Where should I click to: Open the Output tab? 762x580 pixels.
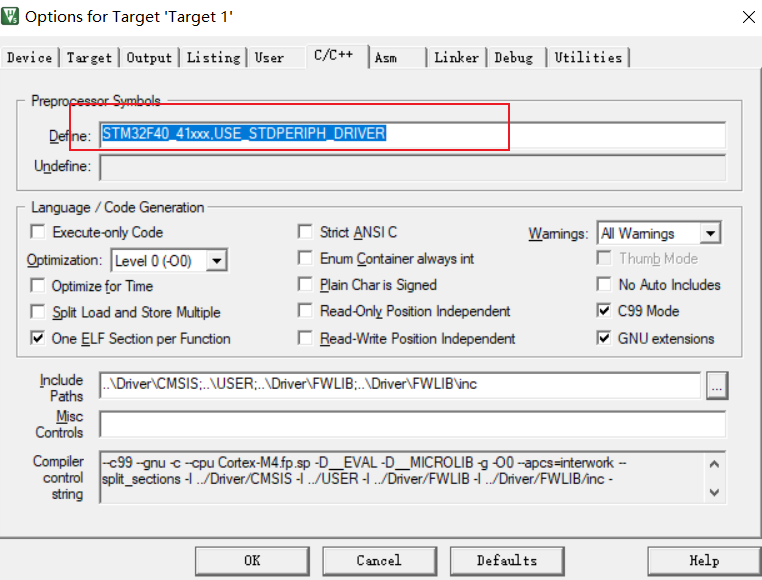pyautogui.click(x=149, y=57)
